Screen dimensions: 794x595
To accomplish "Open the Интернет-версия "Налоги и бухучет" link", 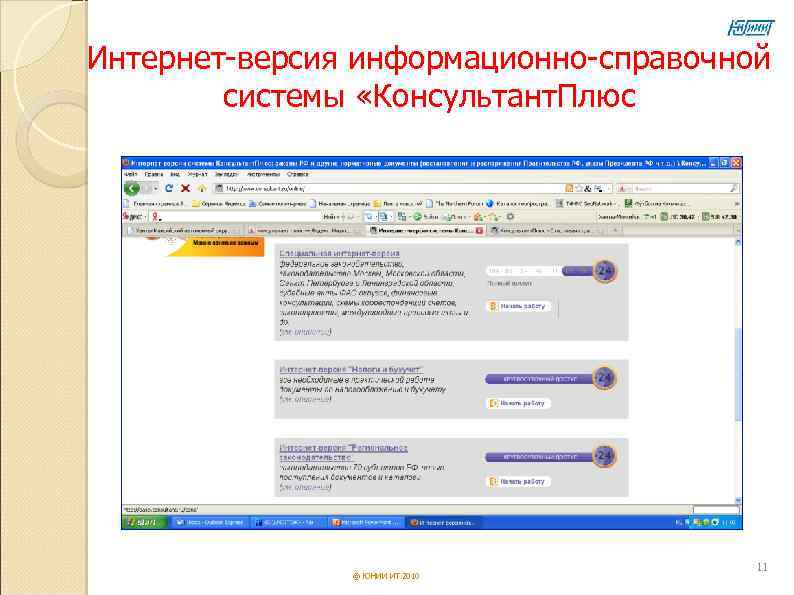I will (x=351, y=370).
